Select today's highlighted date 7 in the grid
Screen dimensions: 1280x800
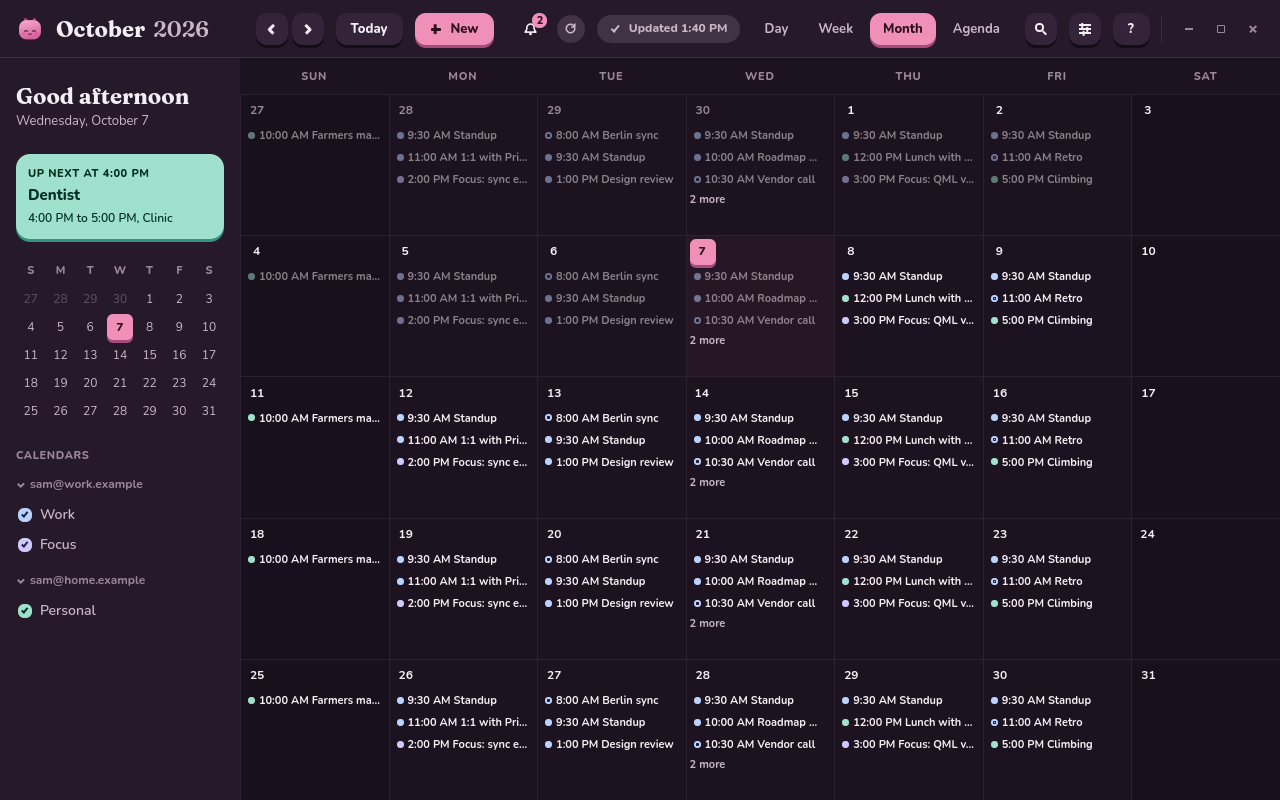tap(702, 252)
